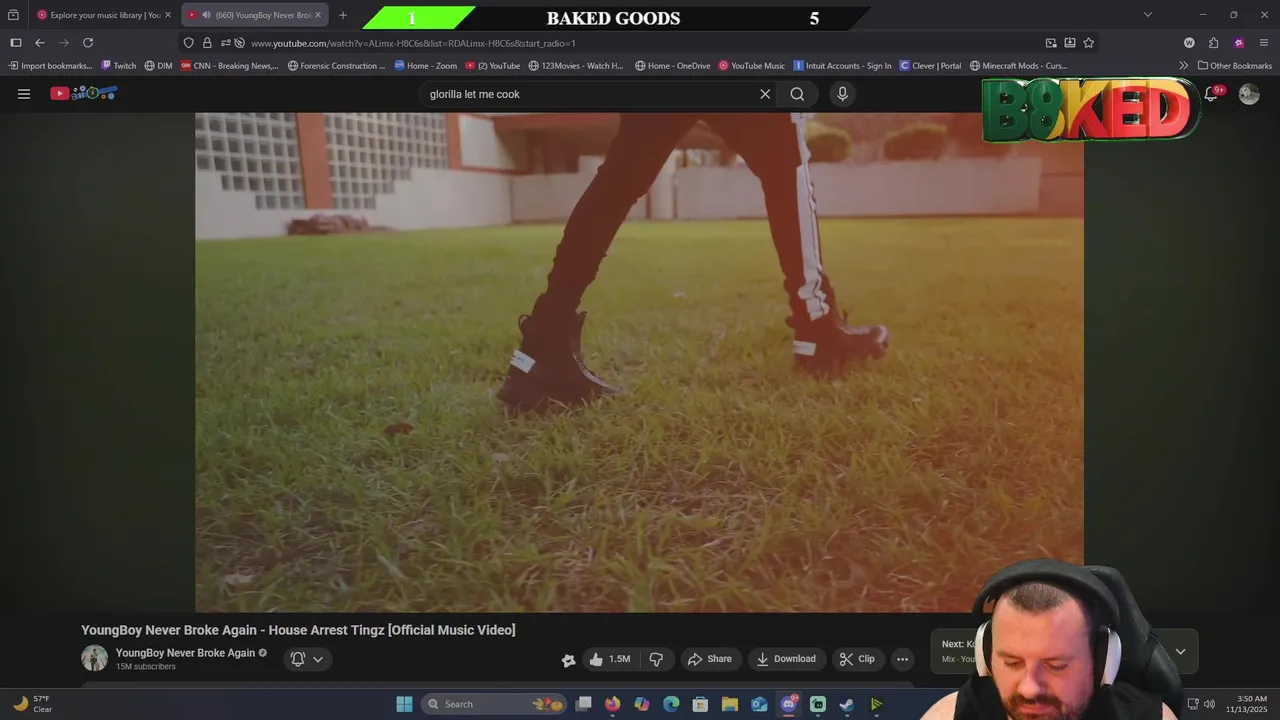Open Discord from taskbar
1280x720 pixels.
pos(789,704)
